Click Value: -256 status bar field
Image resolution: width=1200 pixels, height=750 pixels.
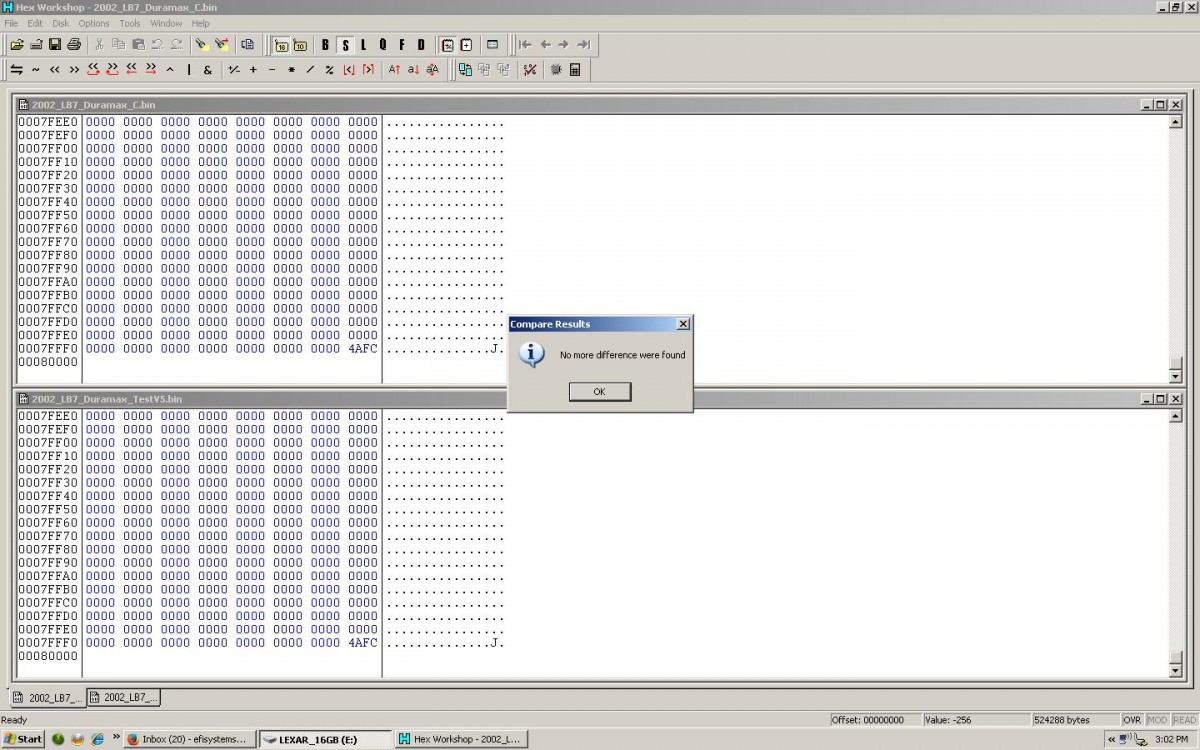(x=976, y=720)
